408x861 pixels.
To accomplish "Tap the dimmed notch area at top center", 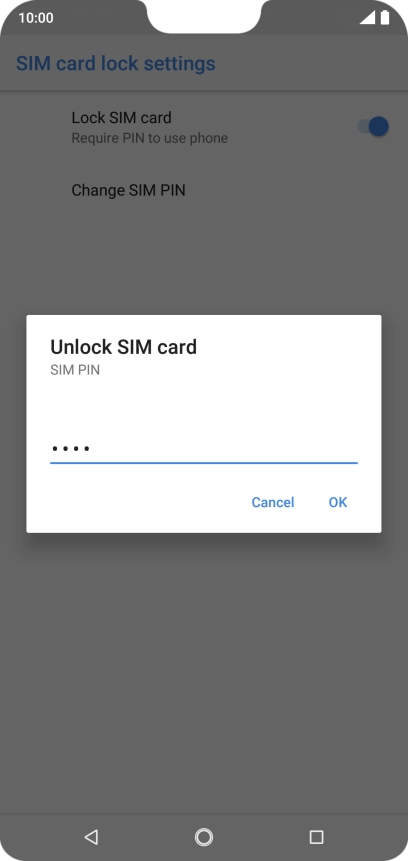I will 204,15.
